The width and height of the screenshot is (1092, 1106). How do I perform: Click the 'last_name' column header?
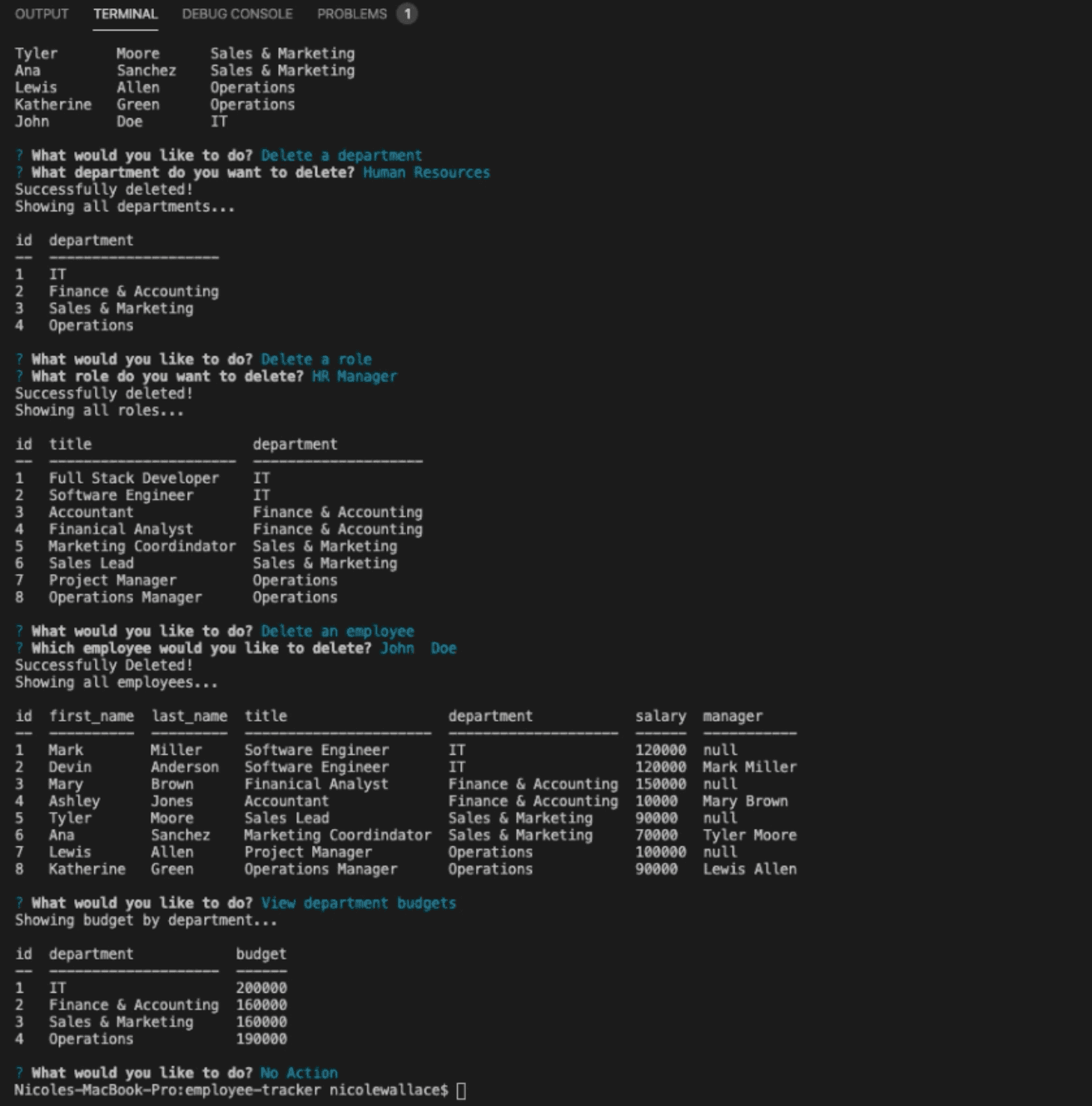[189, 717]
